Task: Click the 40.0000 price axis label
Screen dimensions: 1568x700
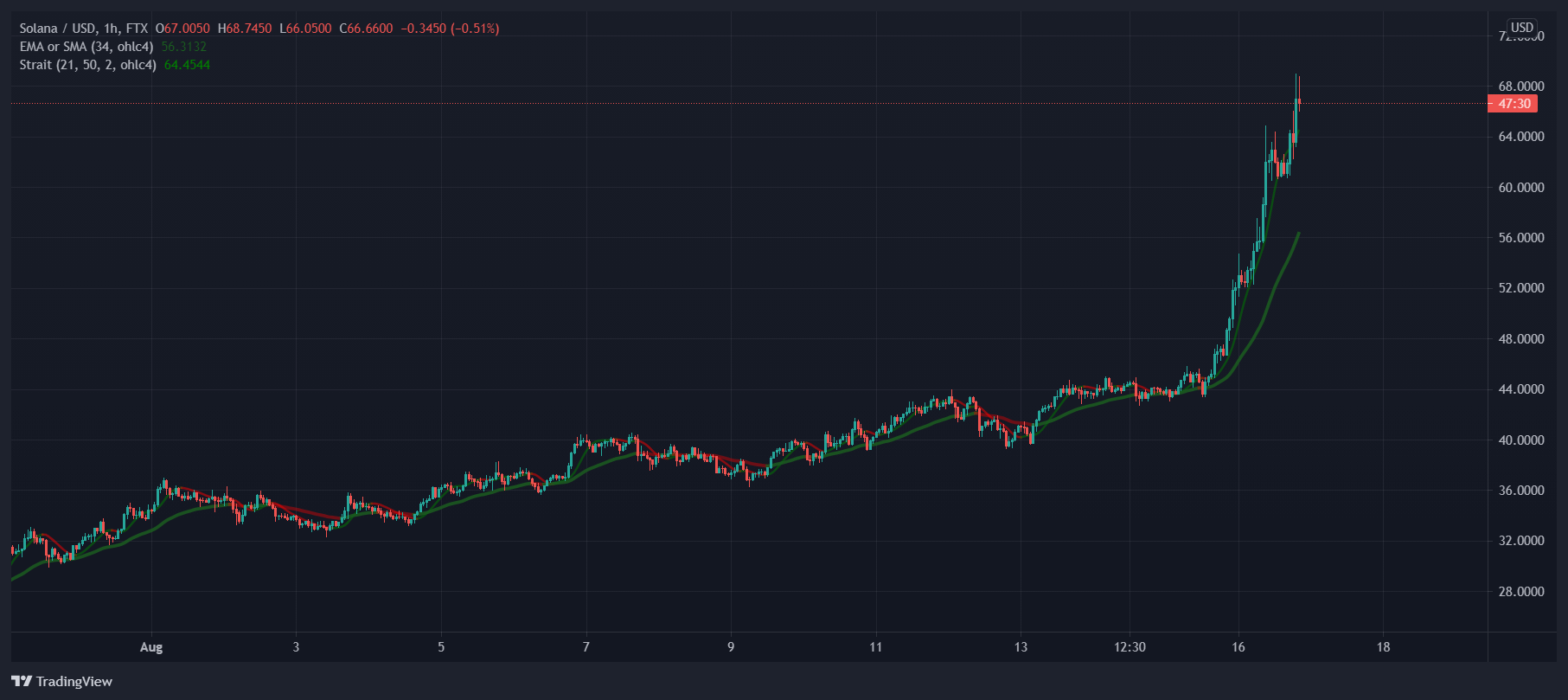Action: [1521, 440]
